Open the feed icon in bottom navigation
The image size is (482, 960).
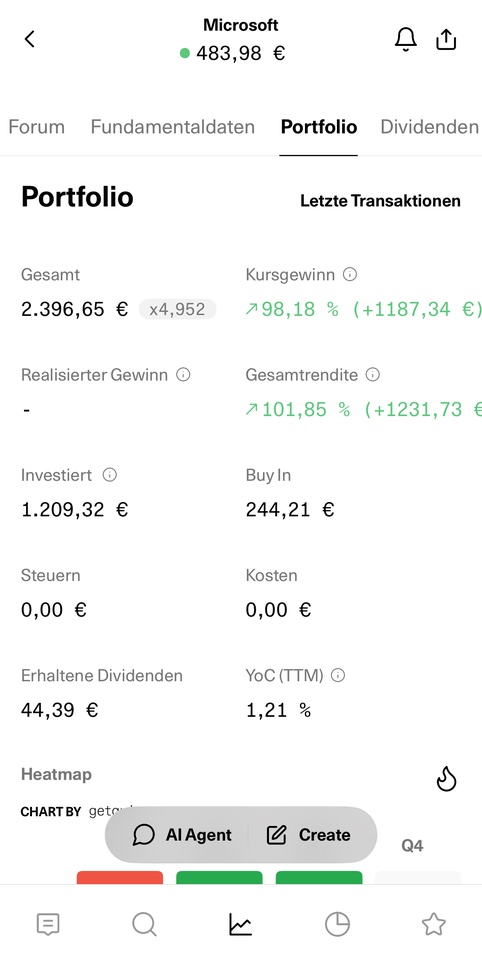pos(48,924)
